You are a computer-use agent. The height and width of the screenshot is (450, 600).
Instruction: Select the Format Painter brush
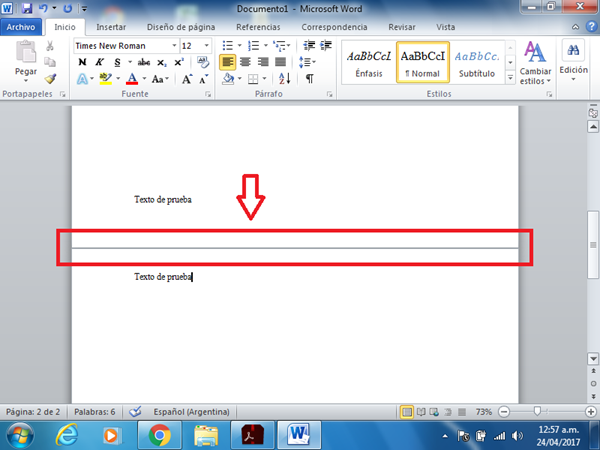[50, 78]
